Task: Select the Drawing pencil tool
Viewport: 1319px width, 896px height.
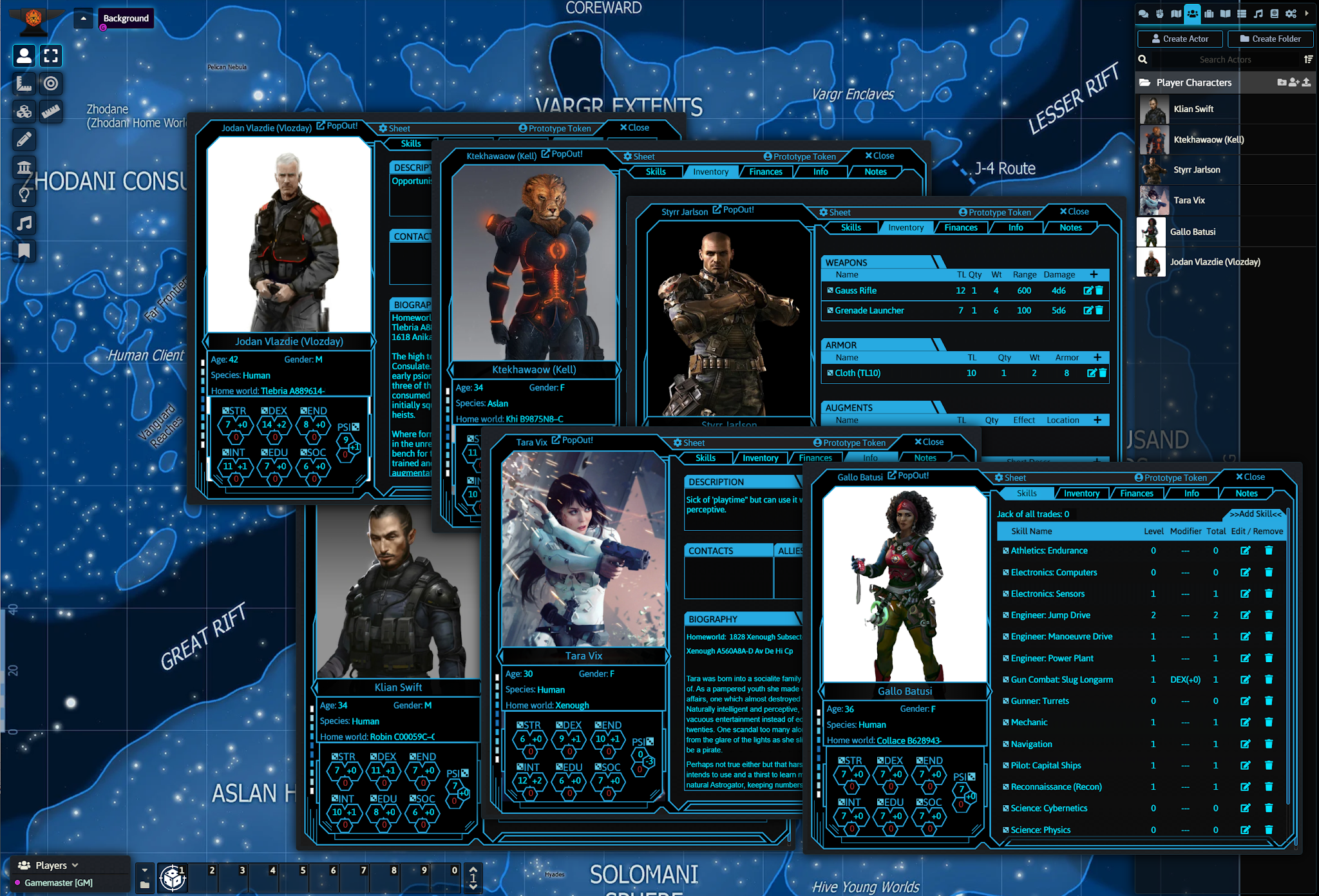Action: (24, 139)
